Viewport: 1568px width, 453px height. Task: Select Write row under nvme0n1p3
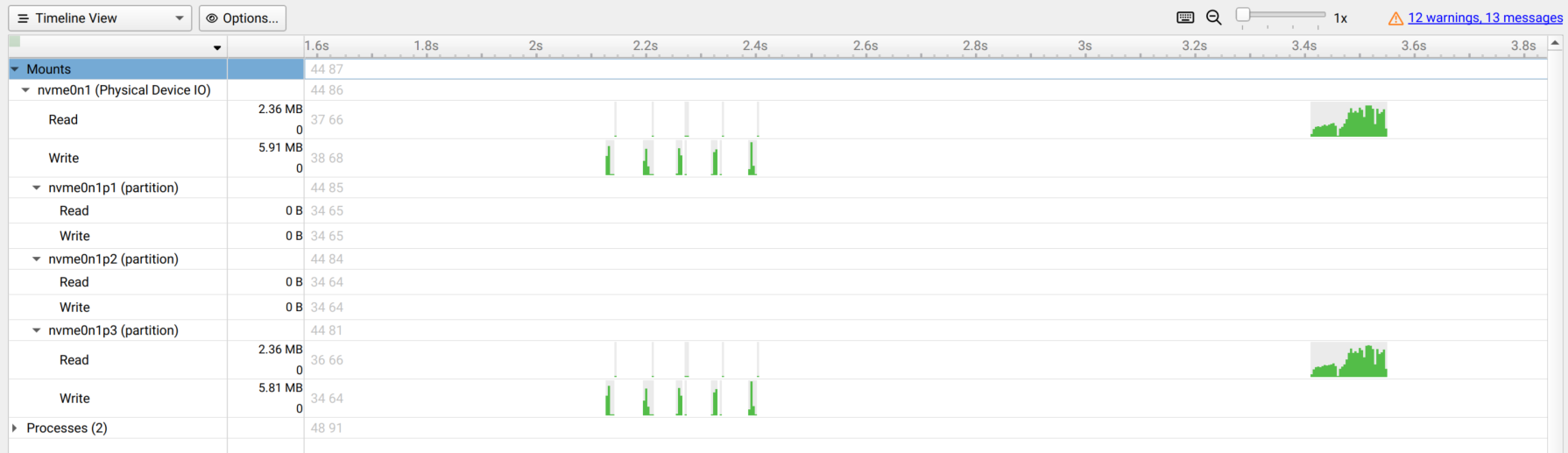pos(74,399)
